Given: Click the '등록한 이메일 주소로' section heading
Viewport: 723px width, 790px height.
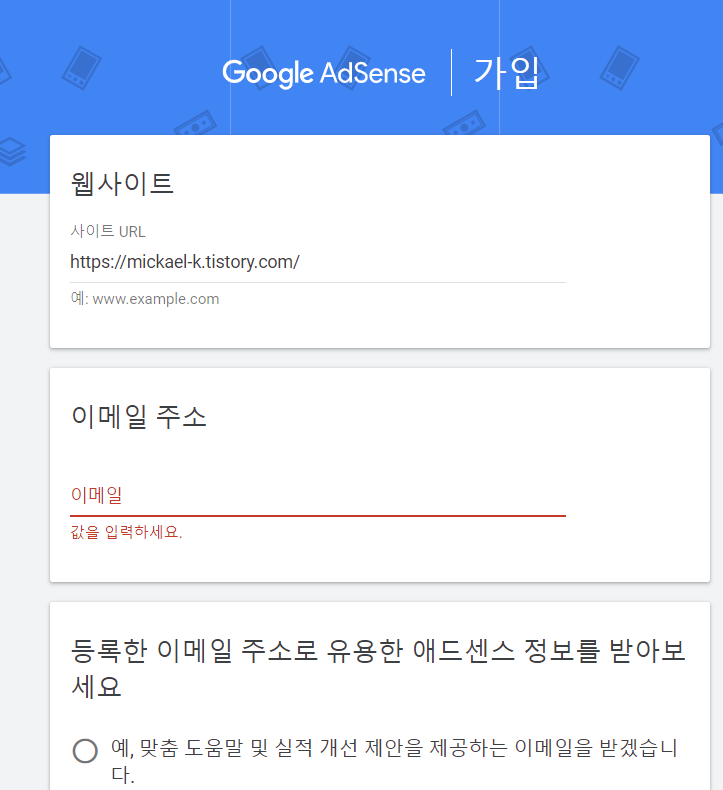Looking at the screenshot, I should [378, 668].
